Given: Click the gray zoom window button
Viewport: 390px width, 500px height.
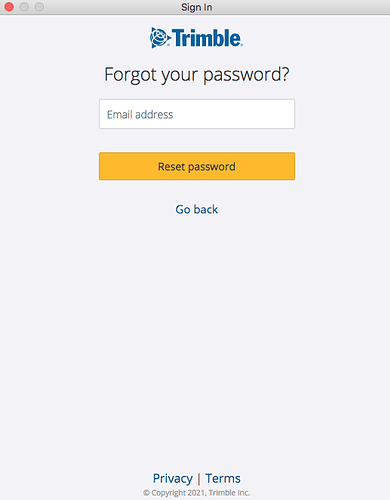Looking at the screenshot, I should point(39,7).
